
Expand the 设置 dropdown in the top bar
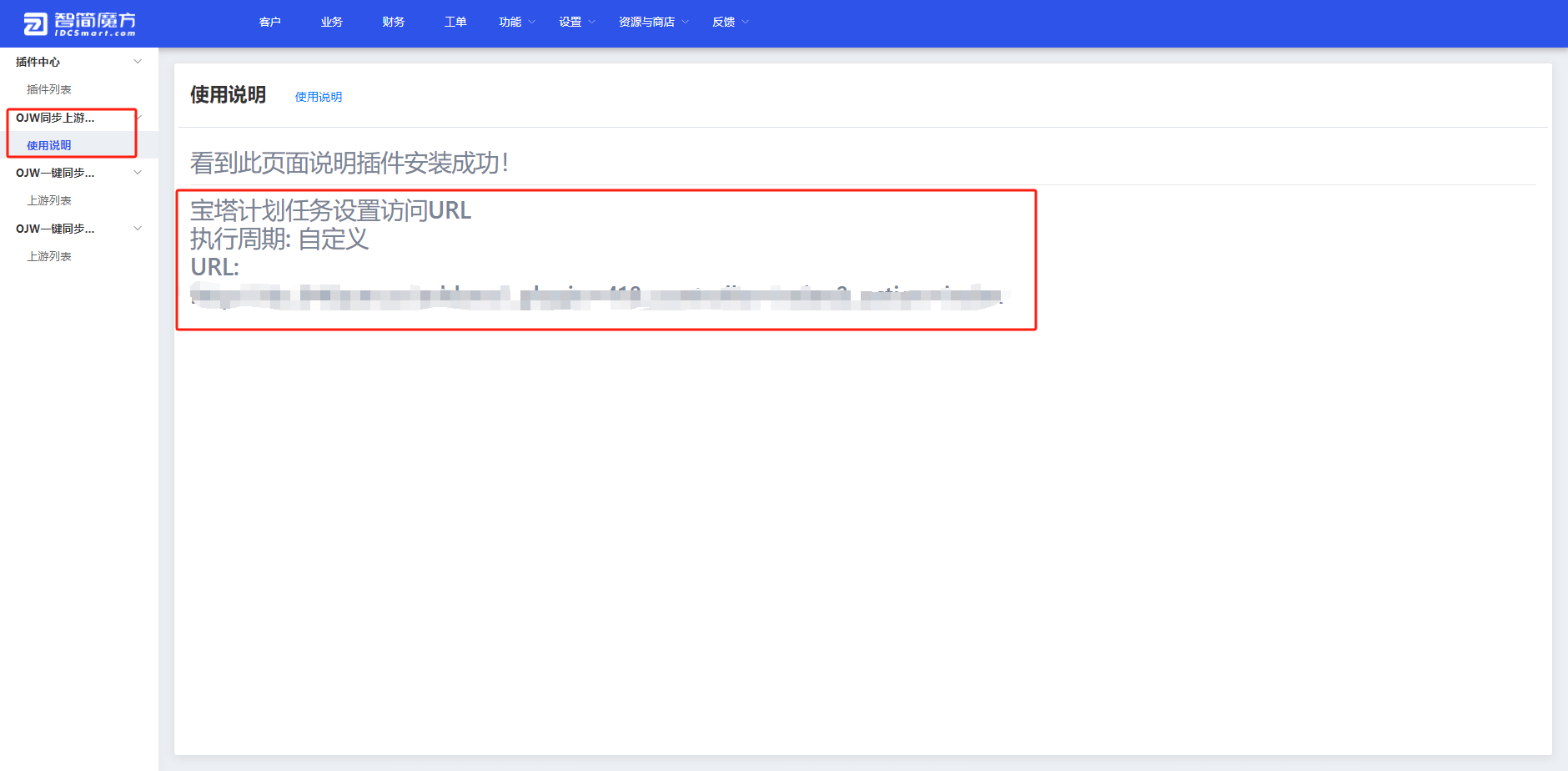click(x=570, y=23)
